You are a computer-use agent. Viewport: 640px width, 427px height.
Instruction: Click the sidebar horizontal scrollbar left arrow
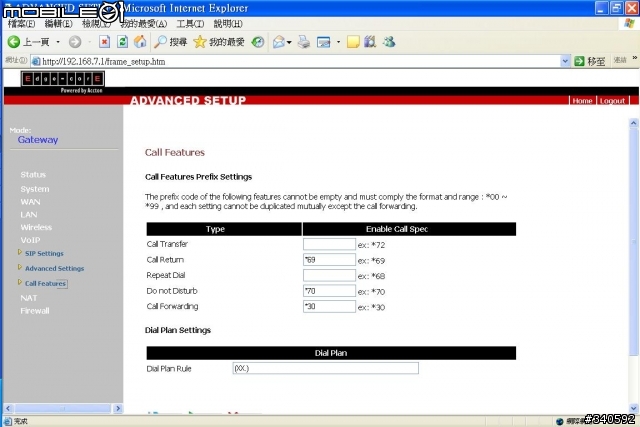point(8,408)
